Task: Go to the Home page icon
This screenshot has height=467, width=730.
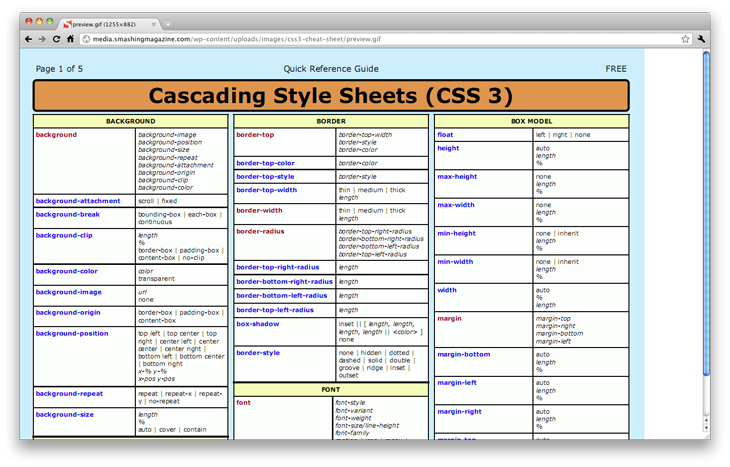Action: pyautogui.click(x=70, y=39)
